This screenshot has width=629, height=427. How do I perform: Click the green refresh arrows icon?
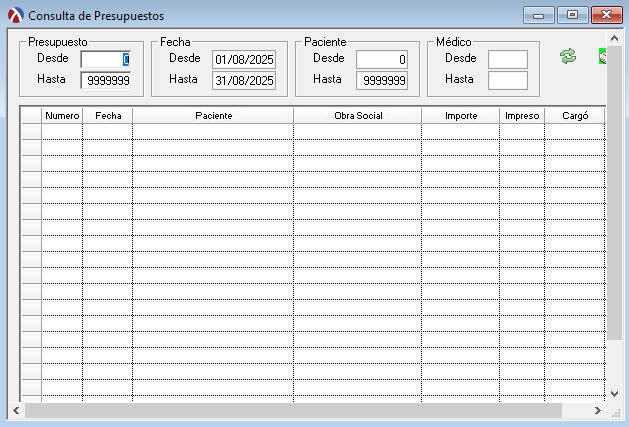[x=568, y=57]
